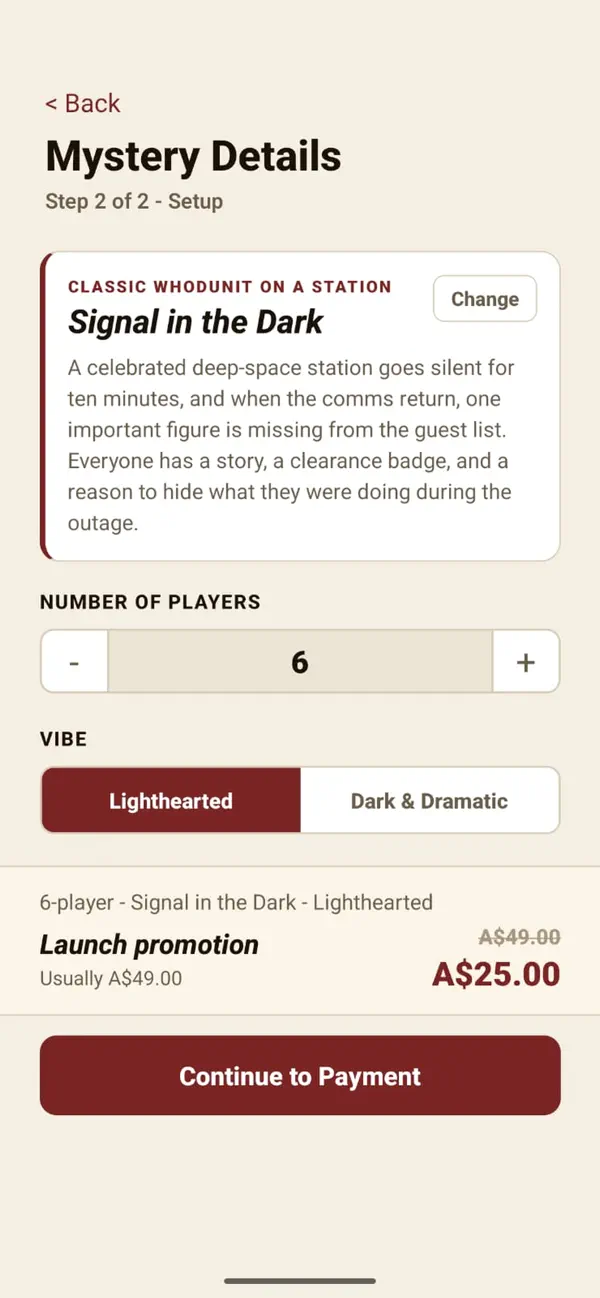Tap the Number of Players label

(x=150, y=602)
